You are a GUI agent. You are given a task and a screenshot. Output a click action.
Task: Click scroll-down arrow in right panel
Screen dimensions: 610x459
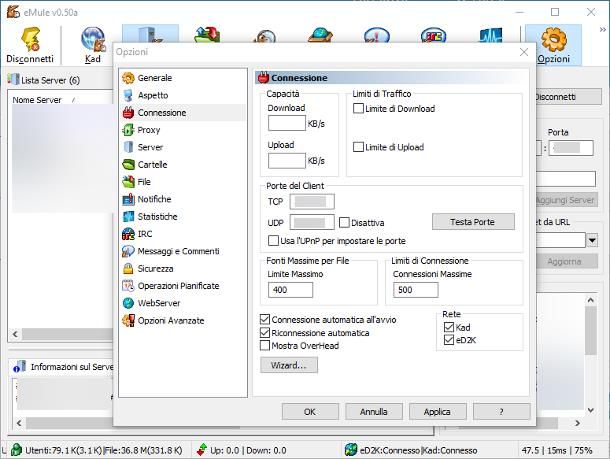pyautogui.click(x=591, y=410)
